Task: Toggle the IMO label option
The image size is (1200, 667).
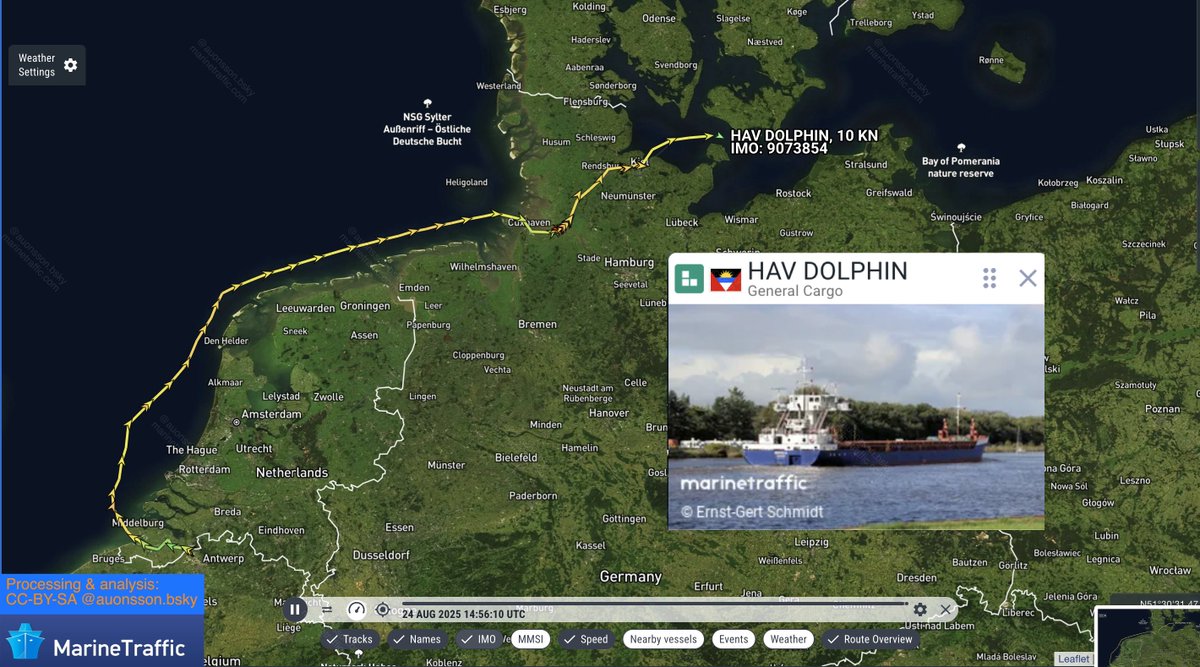Action: coord(479,639)
